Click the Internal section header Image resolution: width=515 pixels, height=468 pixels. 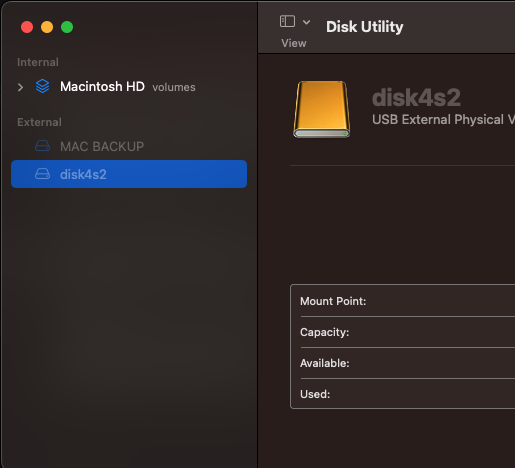coord(38,62)
